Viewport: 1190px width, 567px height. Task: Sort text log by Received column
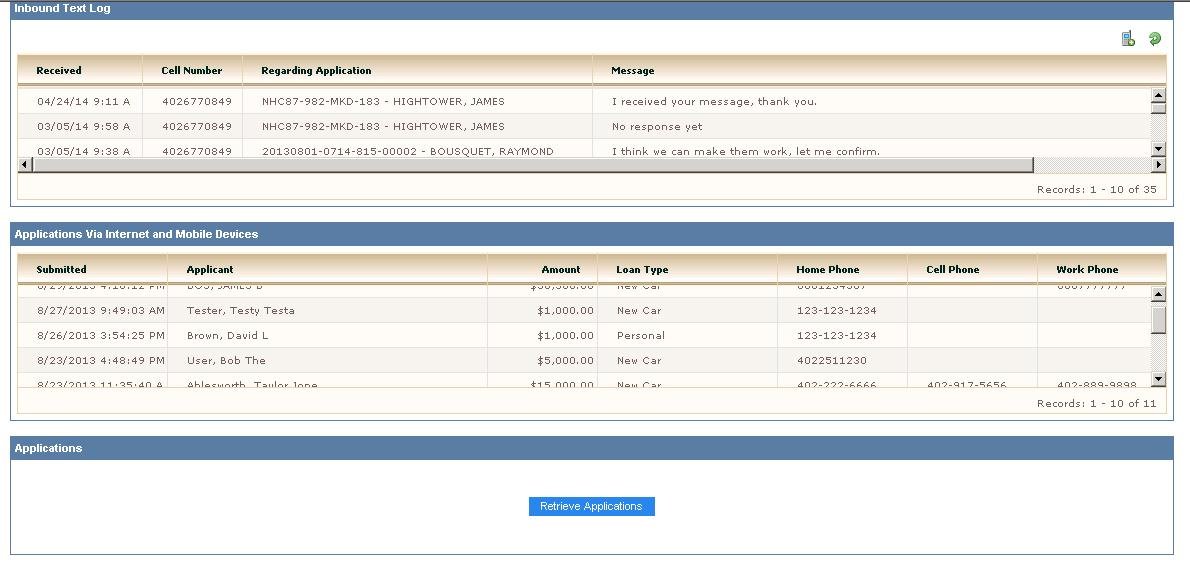[x=59, y=71]
